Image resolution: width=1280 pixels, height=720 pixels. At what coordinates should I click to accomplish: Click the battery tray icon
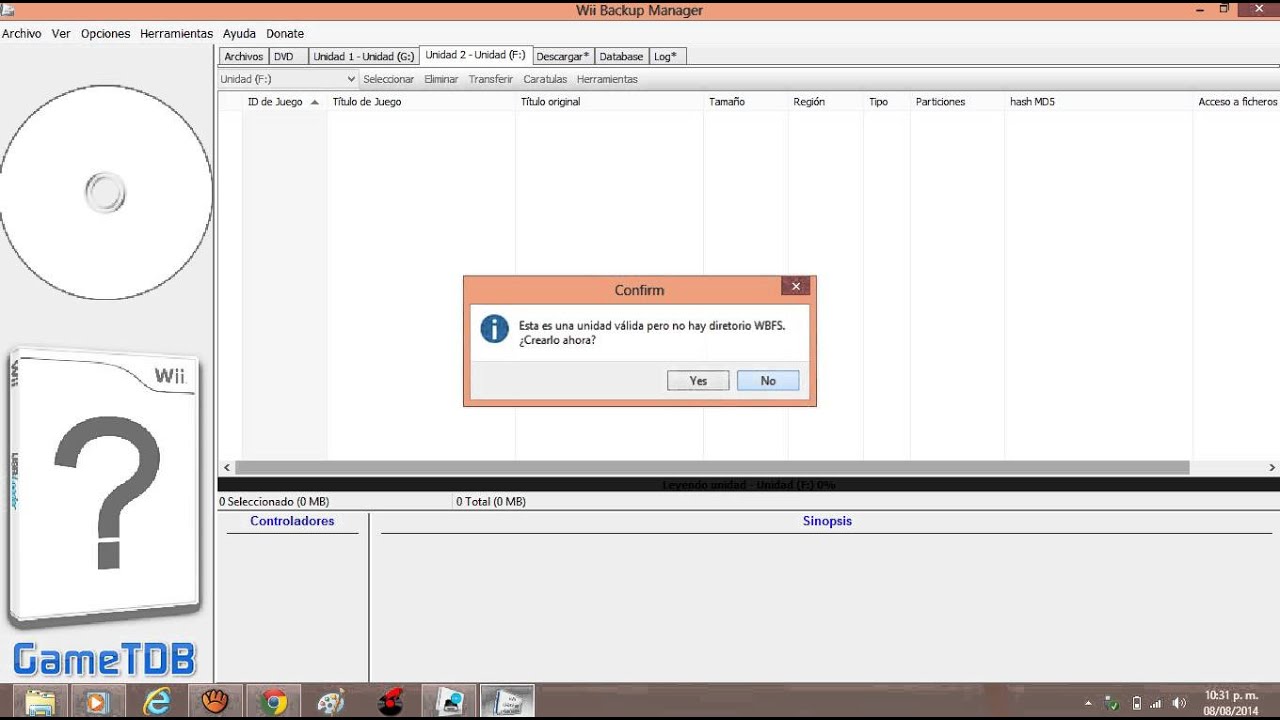tap(1136, 703)
